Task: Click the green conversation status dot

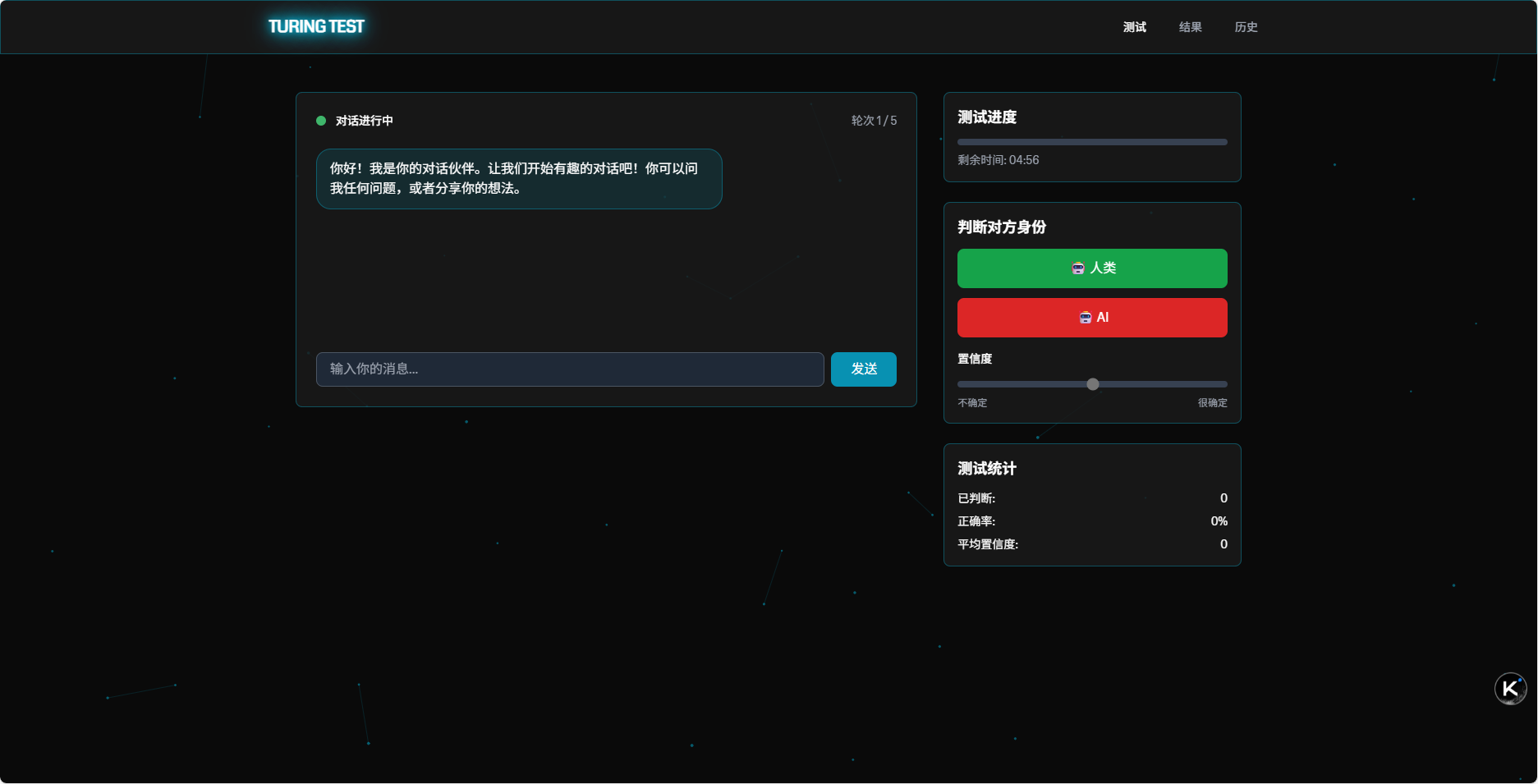Action: (321, 121)
